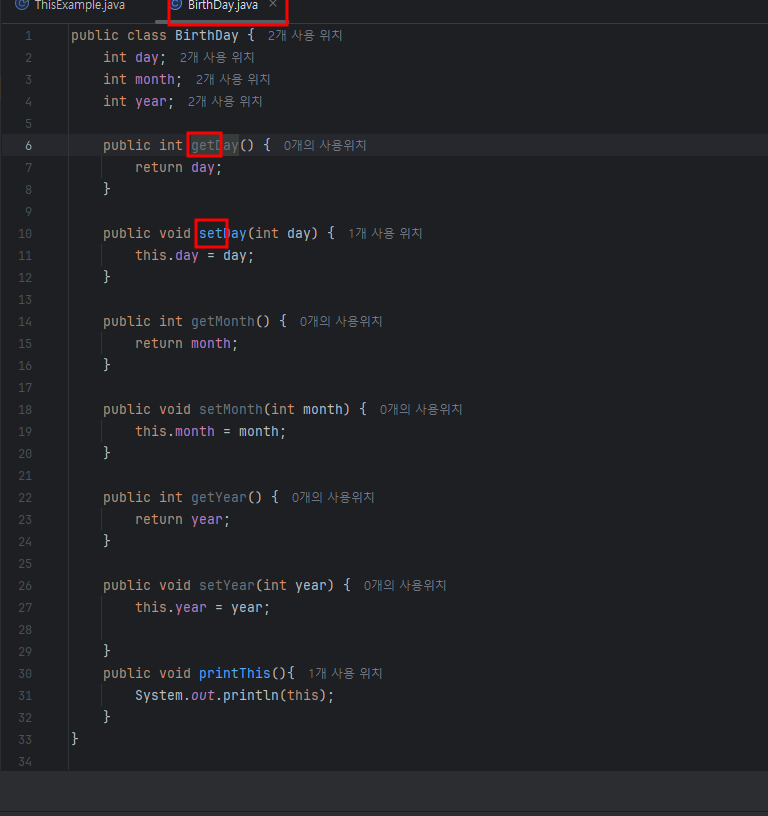Show usages hint after setYear(int year)
The height and width of the screenshot is (816, 768).
click(405, 585)
